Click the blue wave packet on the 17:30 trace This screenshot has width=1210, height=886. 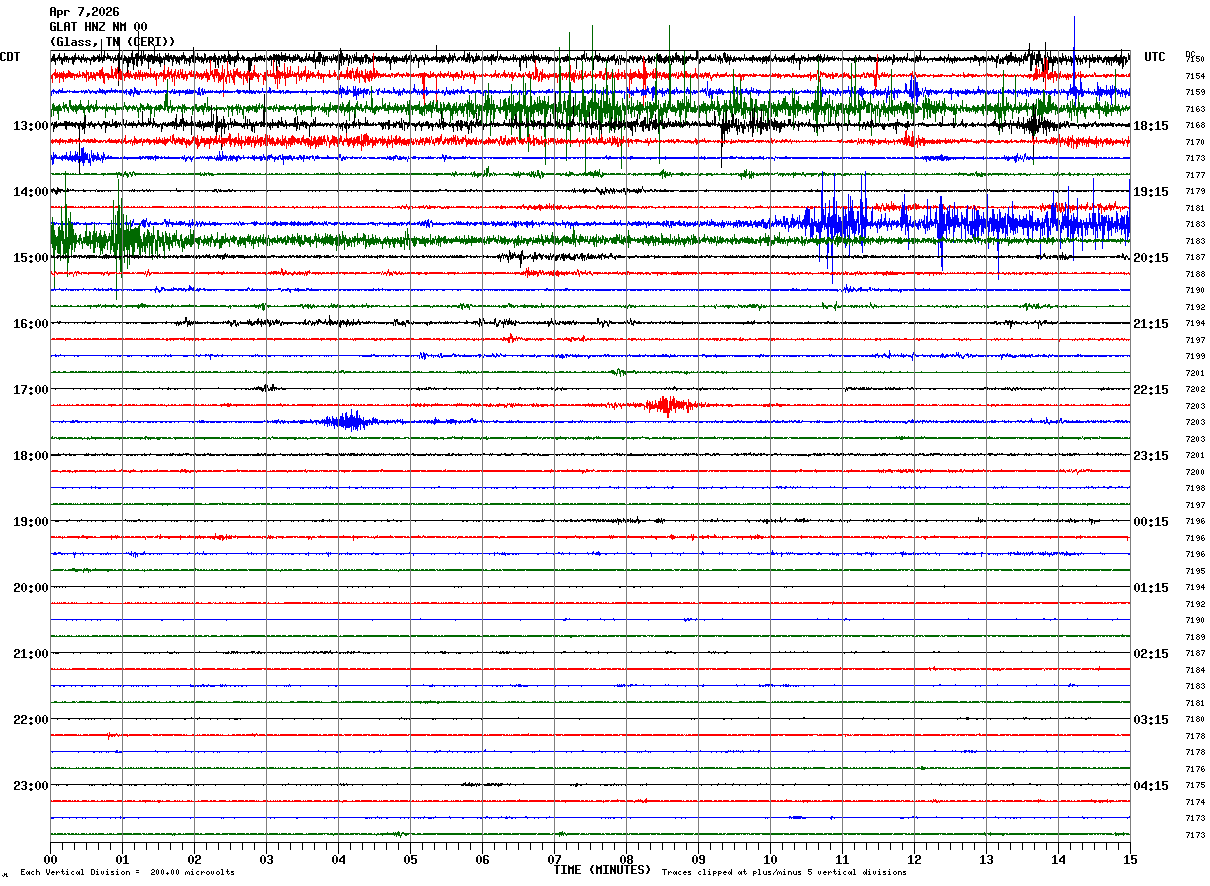click(350, 421)
